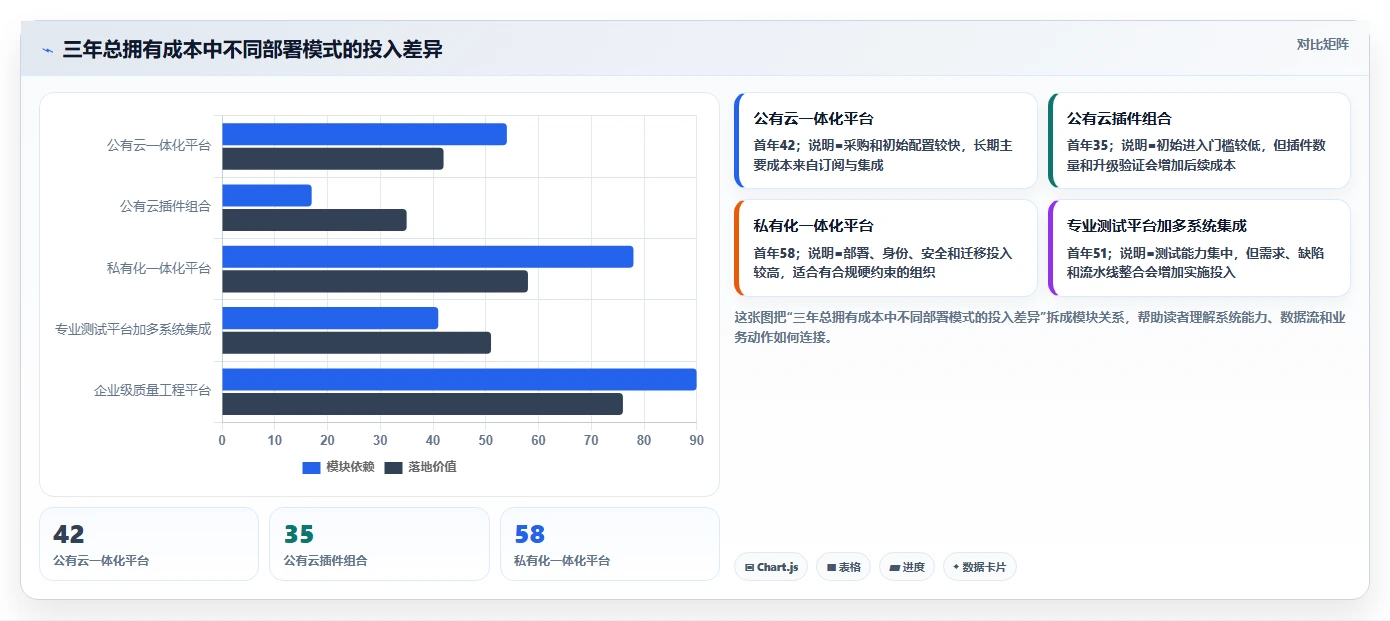
Task: Click the stat card showing 35
Action: pos(379,544)
